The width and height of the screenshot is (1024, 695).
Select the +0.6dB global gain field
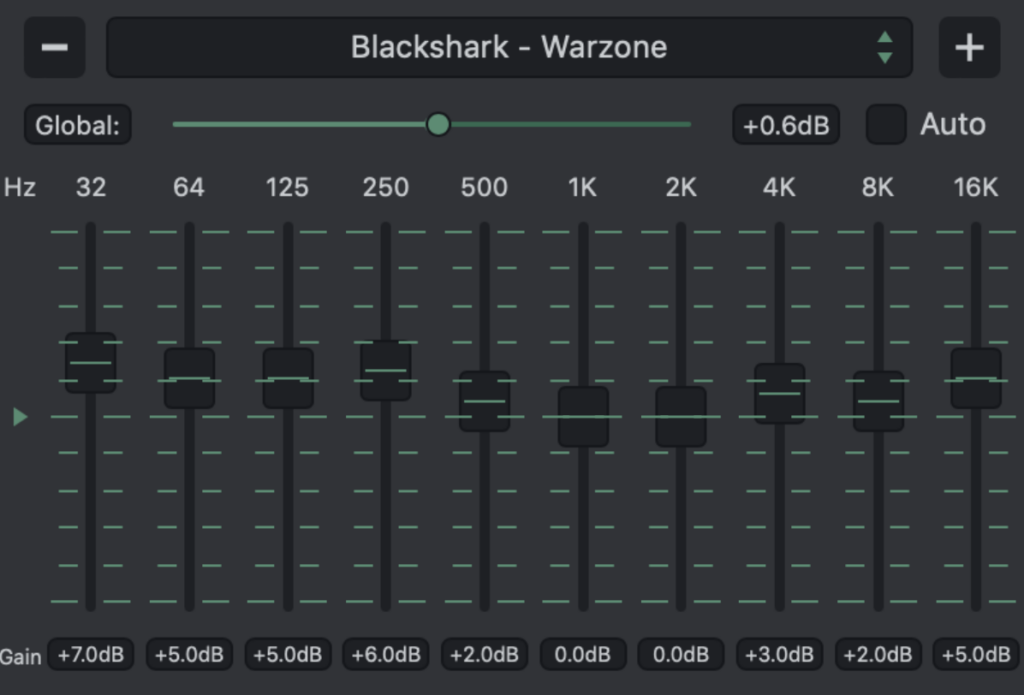pyautogui.click(x=785, y=126)
